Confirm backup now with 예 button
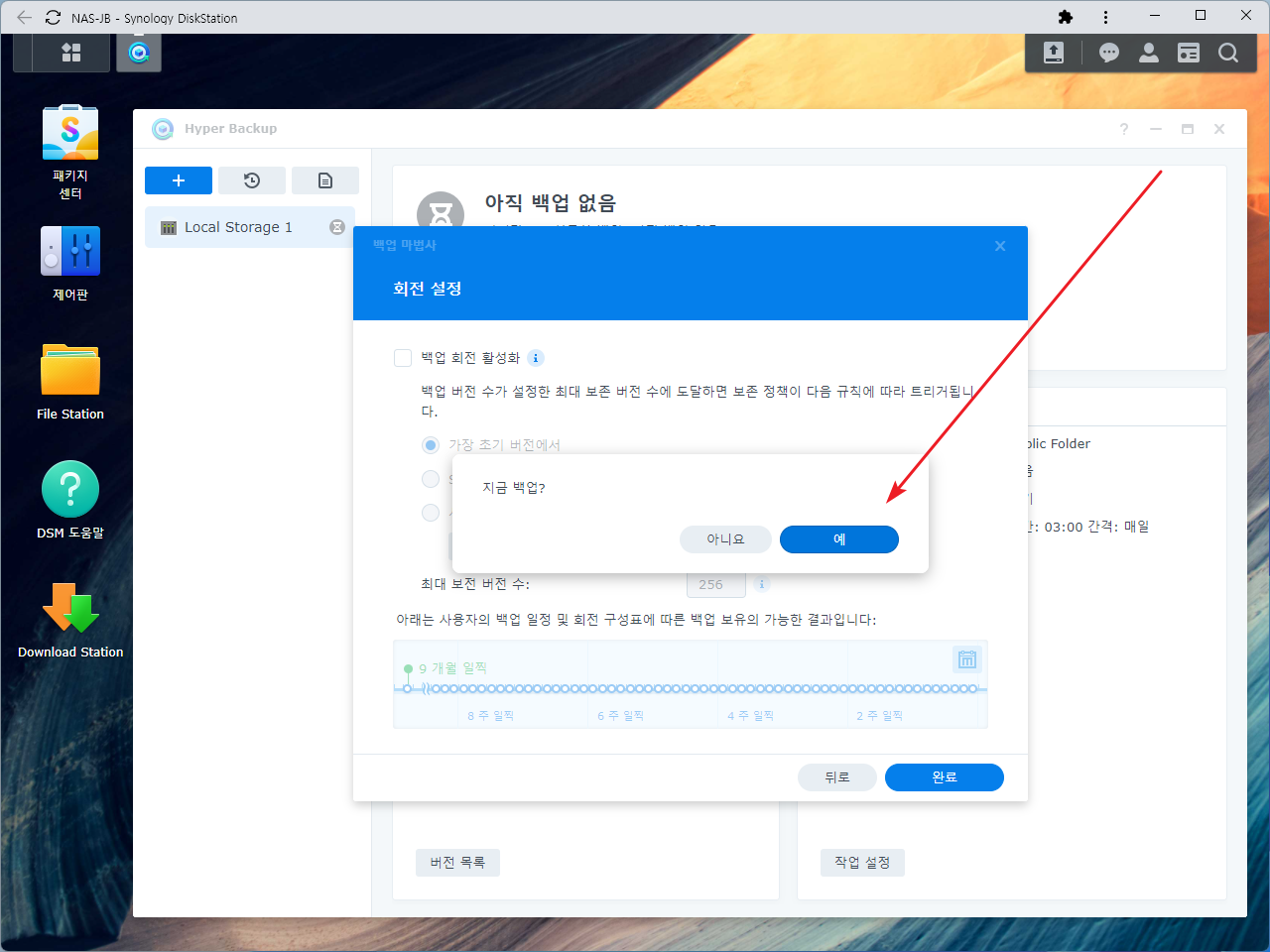This screenshot has height=952, width=1270. [839, 539]
